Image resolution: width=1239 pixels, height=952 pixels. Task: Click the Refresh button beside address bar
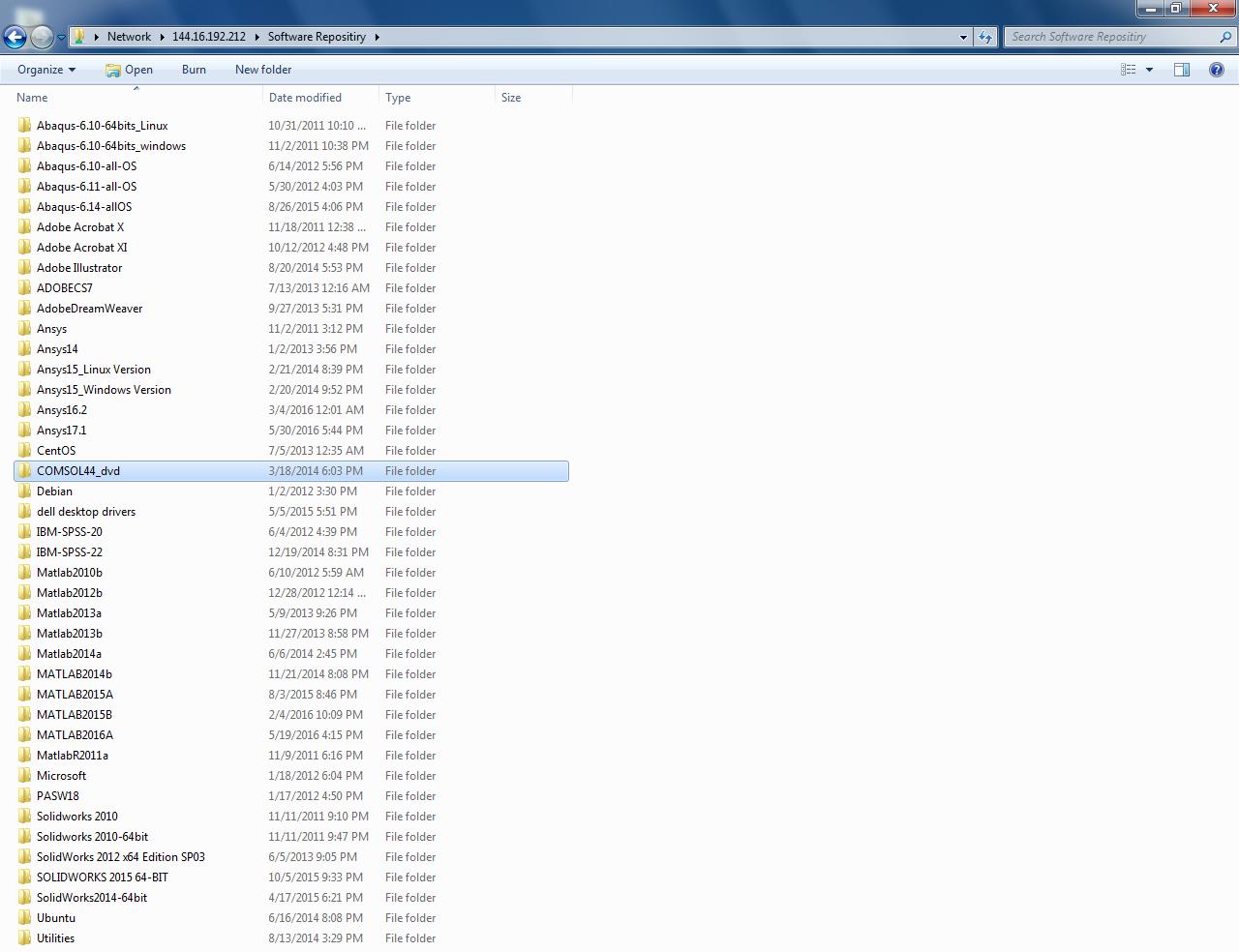(x=985, y=37)
